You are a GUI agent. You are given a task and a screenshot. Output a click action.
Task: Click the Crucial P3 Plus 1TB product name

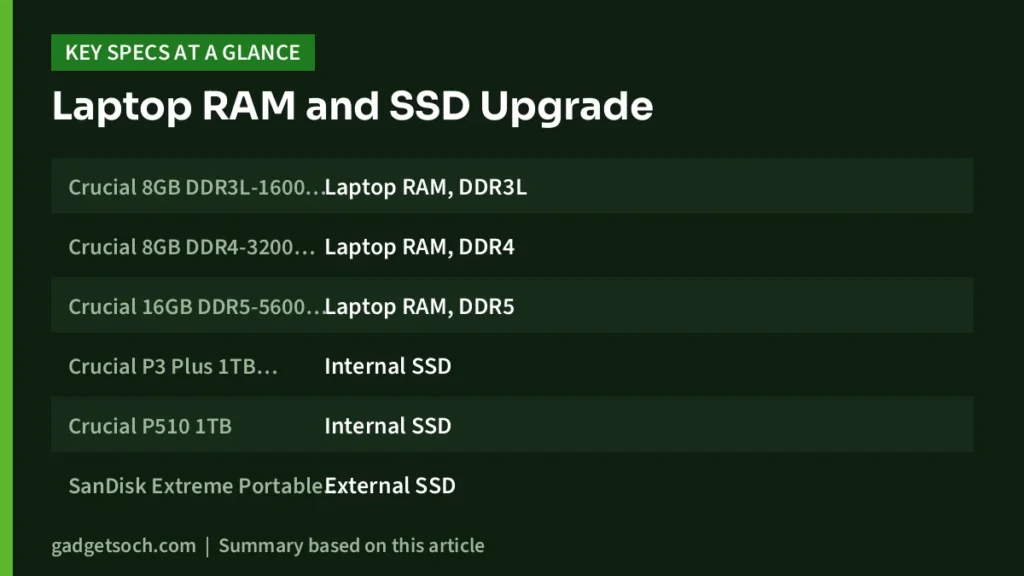(x=173, y=366)
